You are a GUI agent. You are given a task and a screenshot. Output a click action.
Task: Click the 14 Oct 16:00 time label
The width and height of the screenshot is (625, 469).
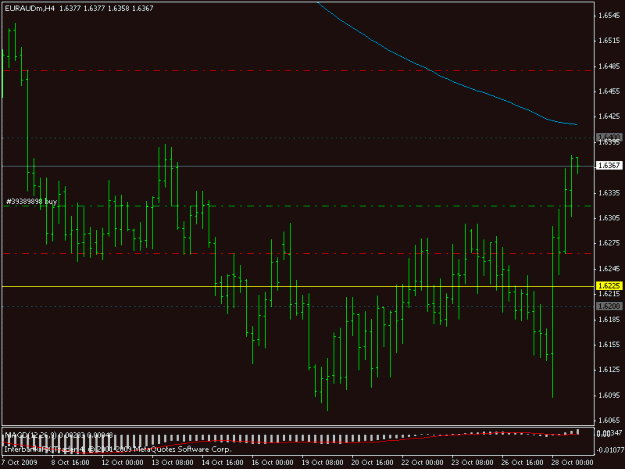pos(222,462)
